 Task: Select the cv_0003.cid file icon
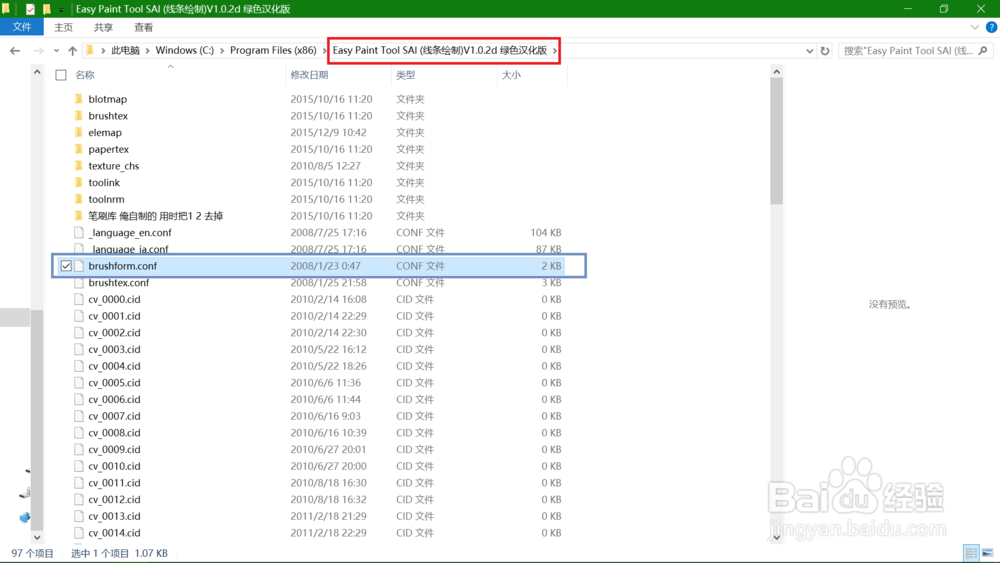78,349
